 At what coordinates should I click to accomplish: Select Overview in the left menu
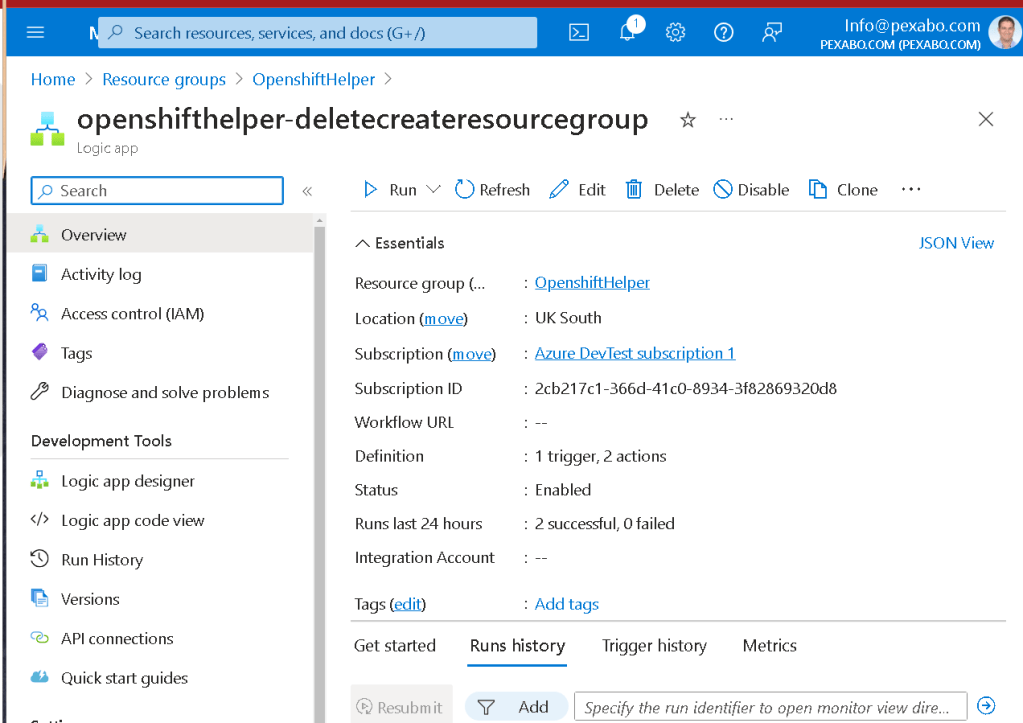click(160, 234)
